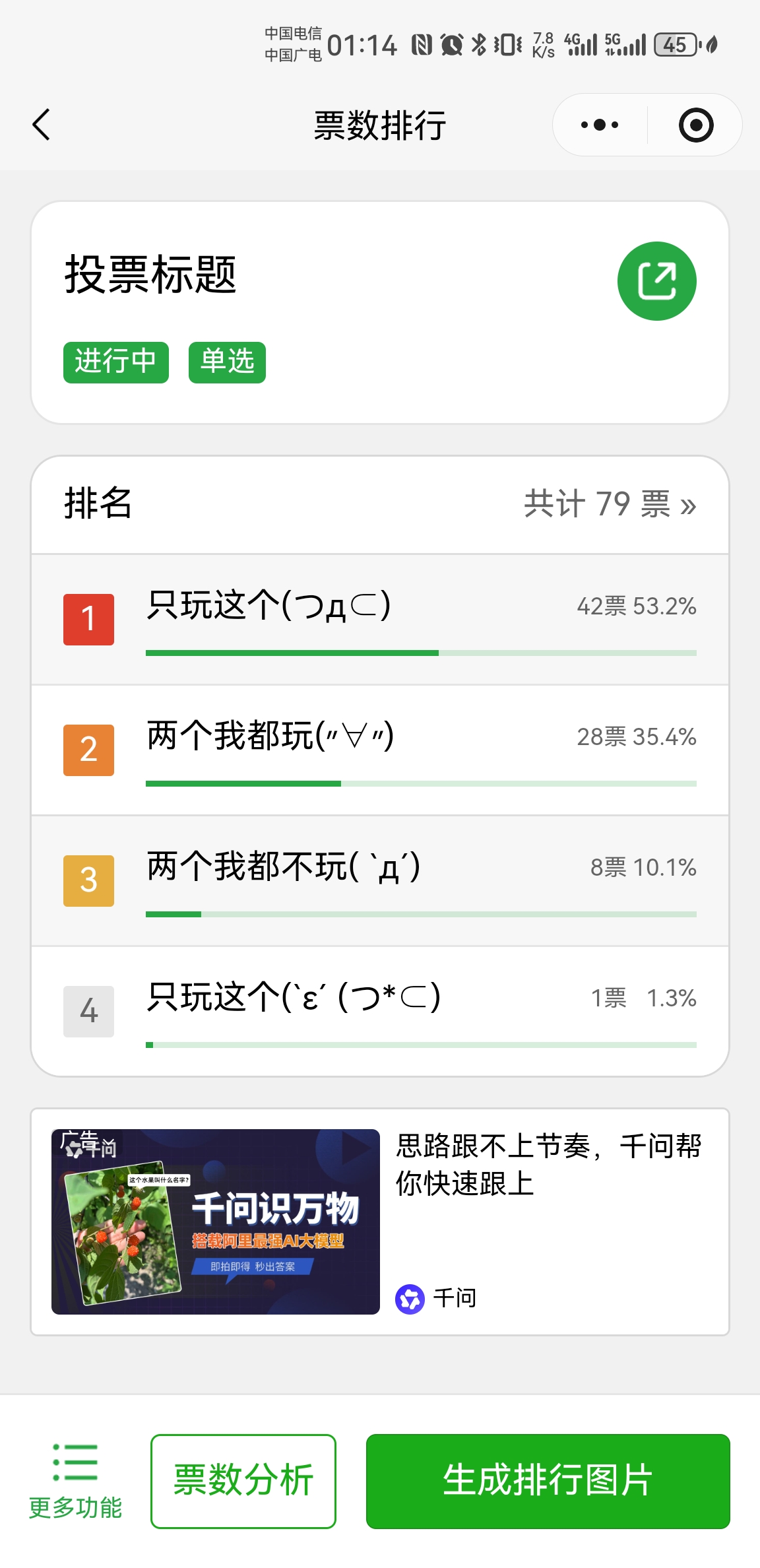This screenshot has width=760, height=1568.
Task: Open the three-dot mini program menu
Action: tap(599, 125)
